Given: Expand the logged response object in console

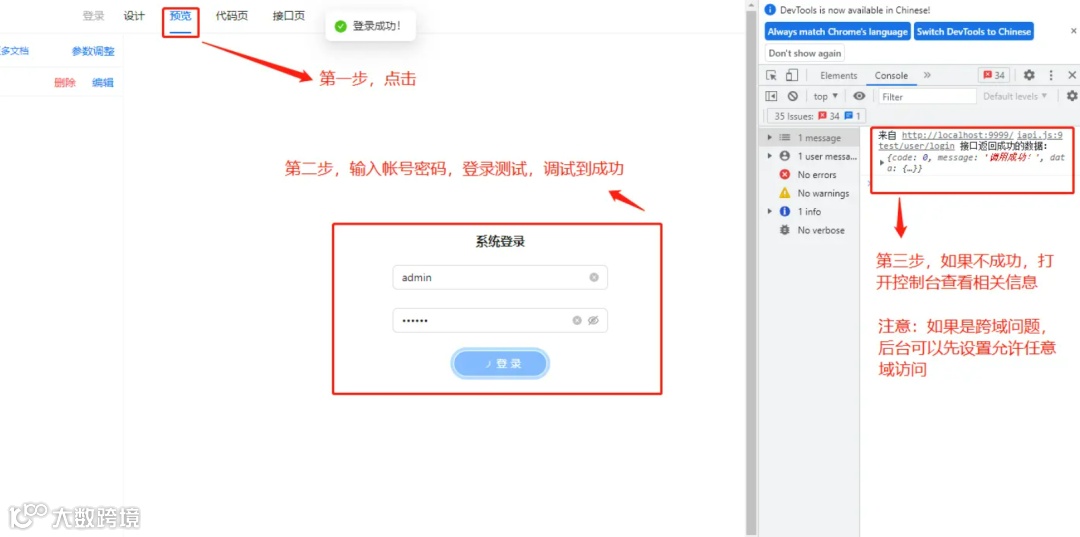Looking at the screenshot, I should tap(882, 162).
